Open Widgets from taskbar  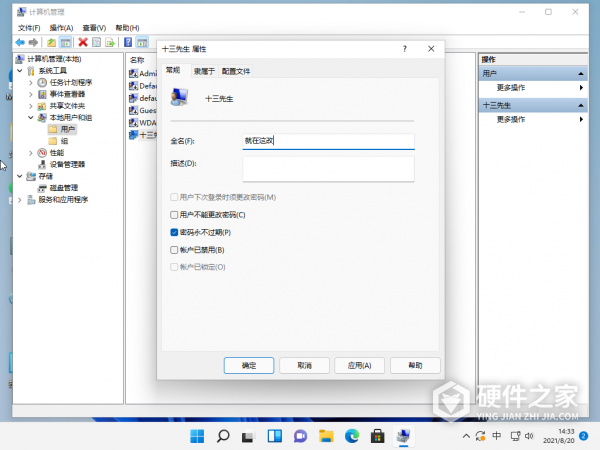point(274,436)
